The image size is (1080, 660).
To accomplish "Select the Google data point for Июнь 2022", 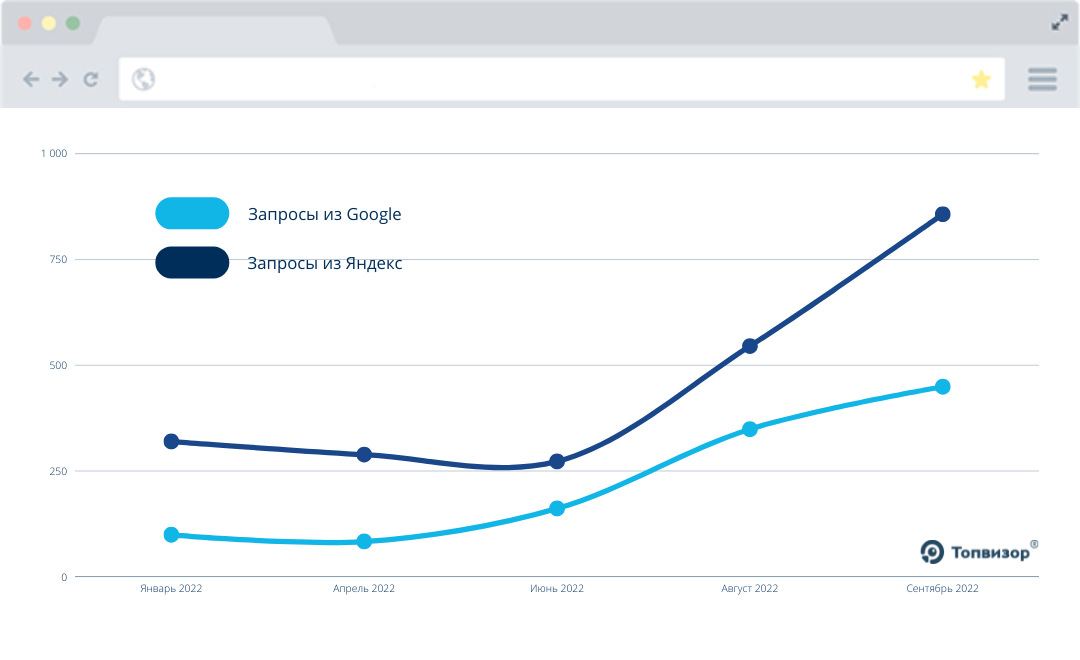I will [x=557, y=508].
